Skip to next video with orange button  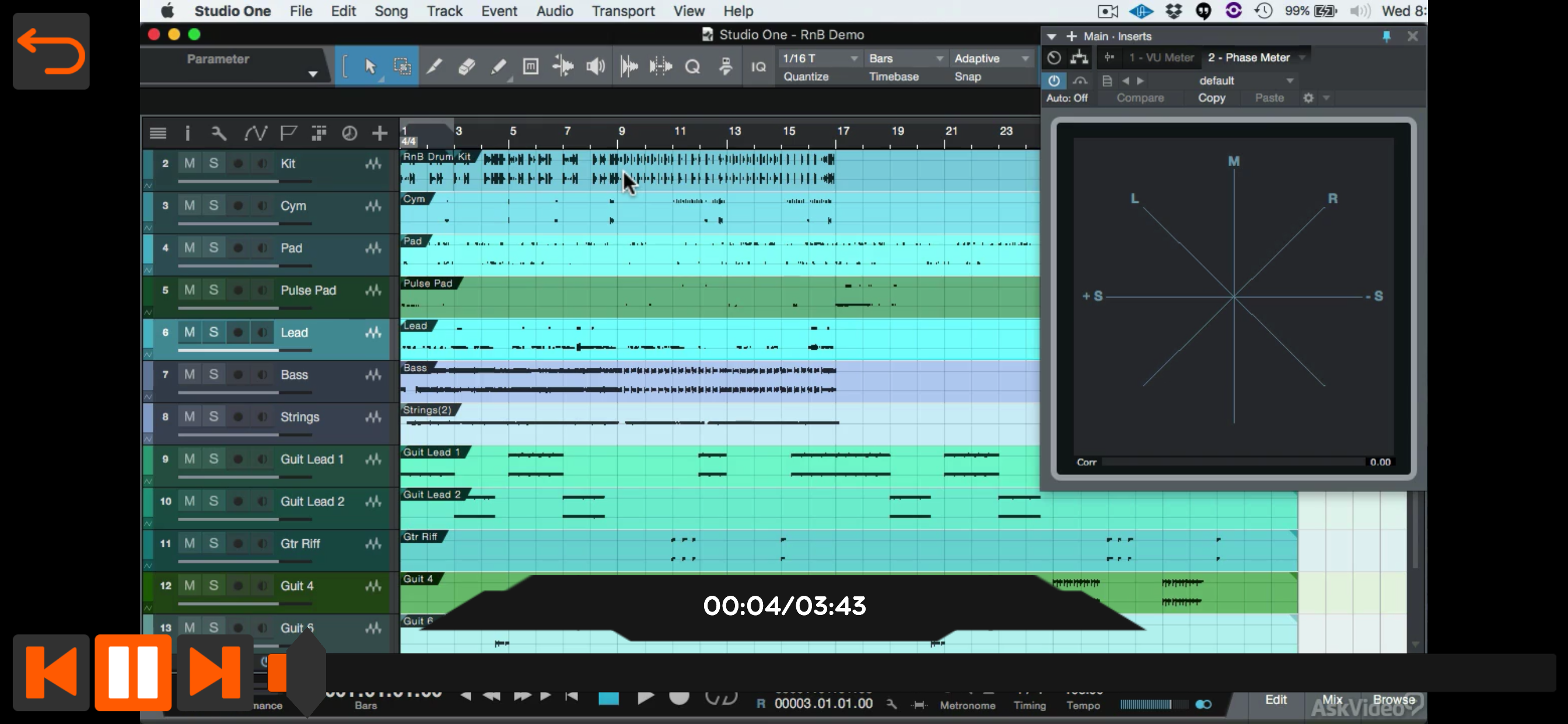coord(214,672)
